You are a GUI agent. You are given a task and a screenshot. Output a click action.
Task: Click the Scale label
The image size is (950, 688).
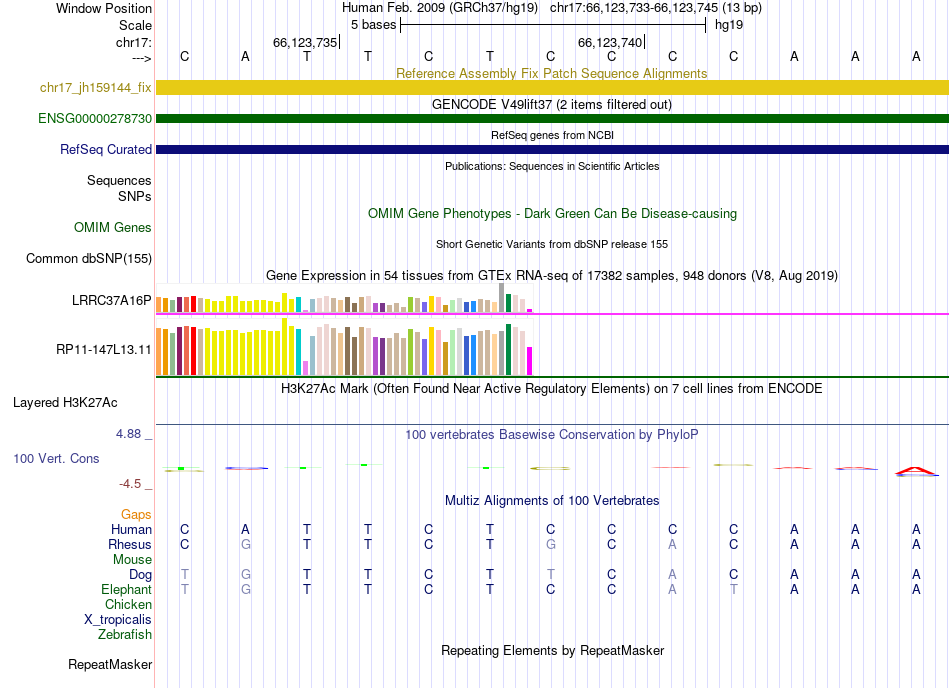coord(135,25)
